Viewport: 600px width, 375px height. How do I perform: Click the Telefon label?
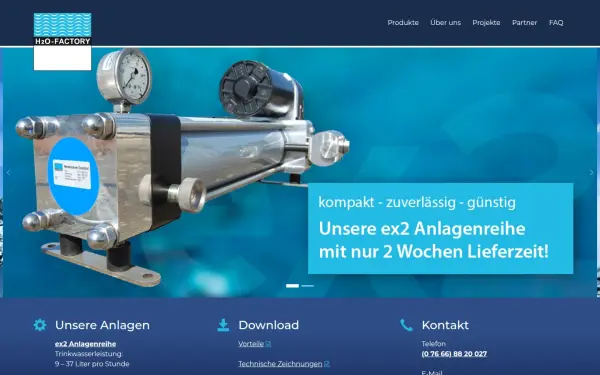[x=434, y=344]
